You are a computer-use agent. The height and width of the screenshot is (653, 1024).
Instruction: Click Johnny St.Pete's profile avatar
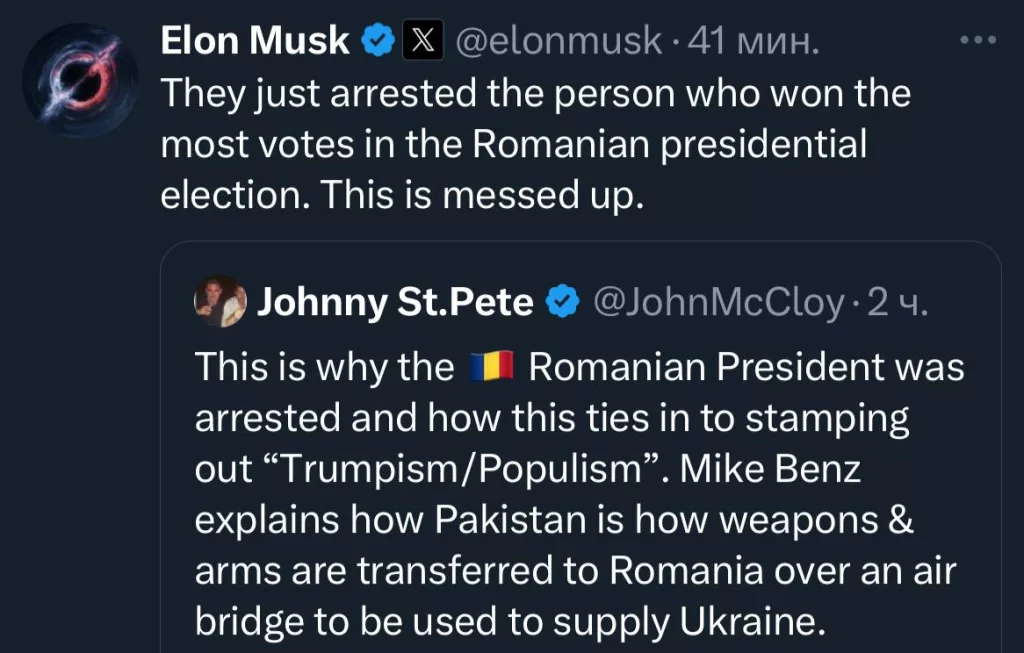click(221, 301)
